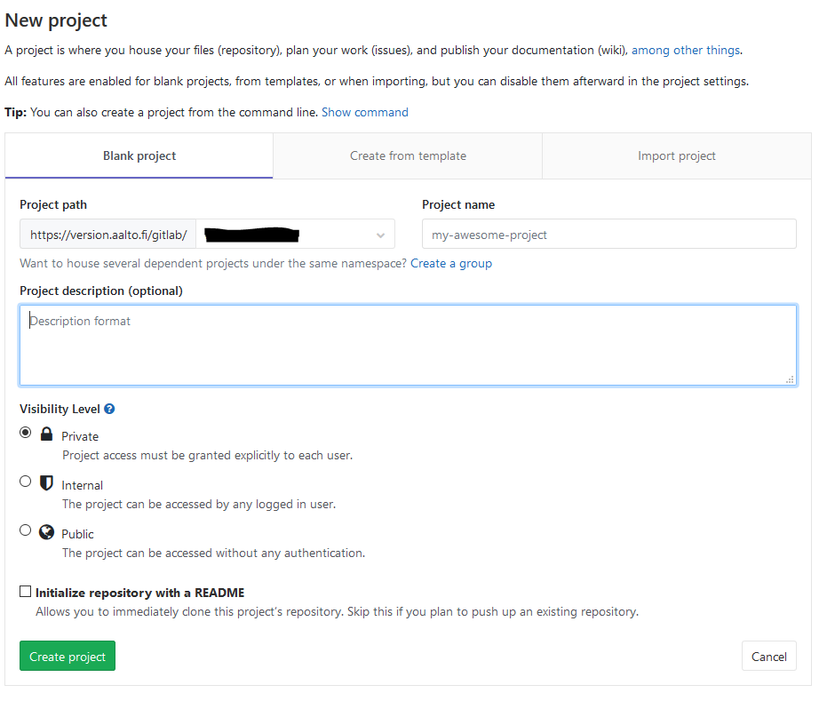Viewport: 819px width, 701px height.
Task: Click the Private lock icon
Action: (x=46, y=435)
